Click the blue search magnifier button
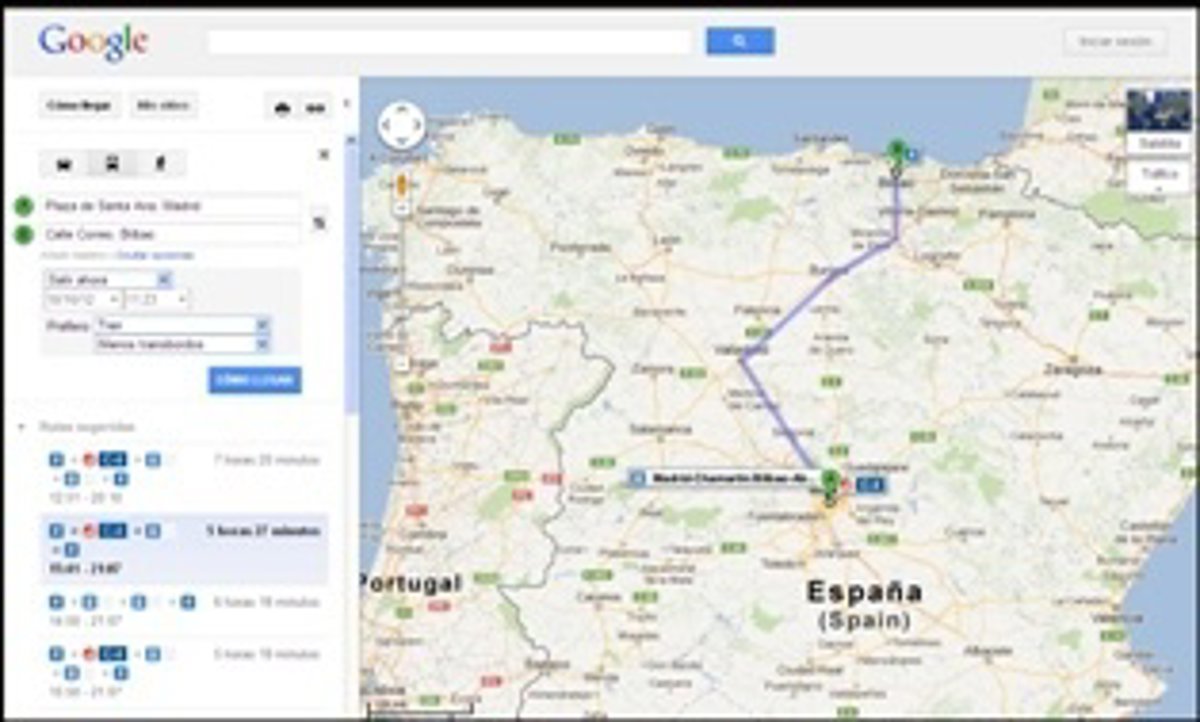 [x=740, y=41]
